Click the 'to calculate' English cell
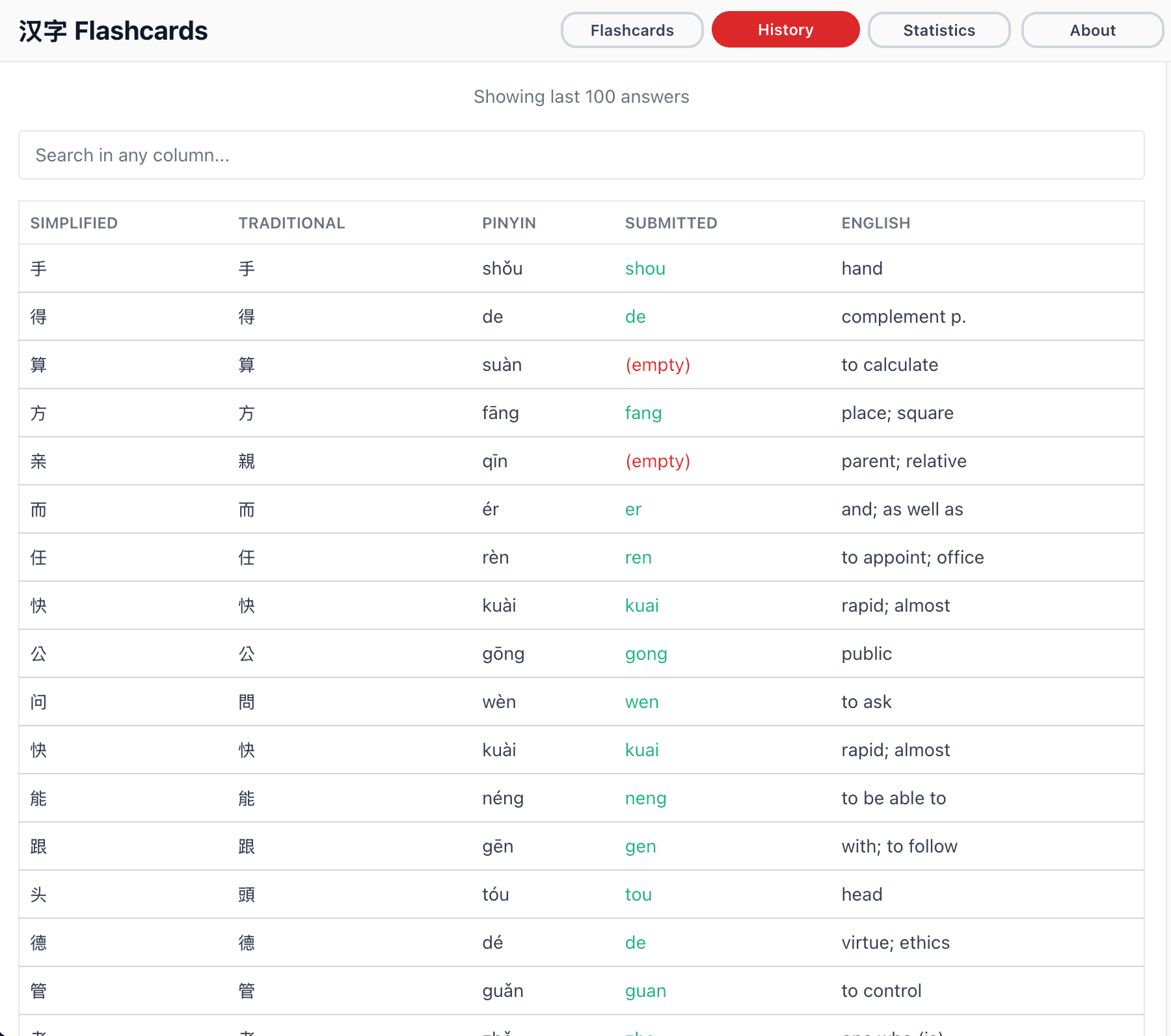The image size is (1171, 1036). click(889, 365)
